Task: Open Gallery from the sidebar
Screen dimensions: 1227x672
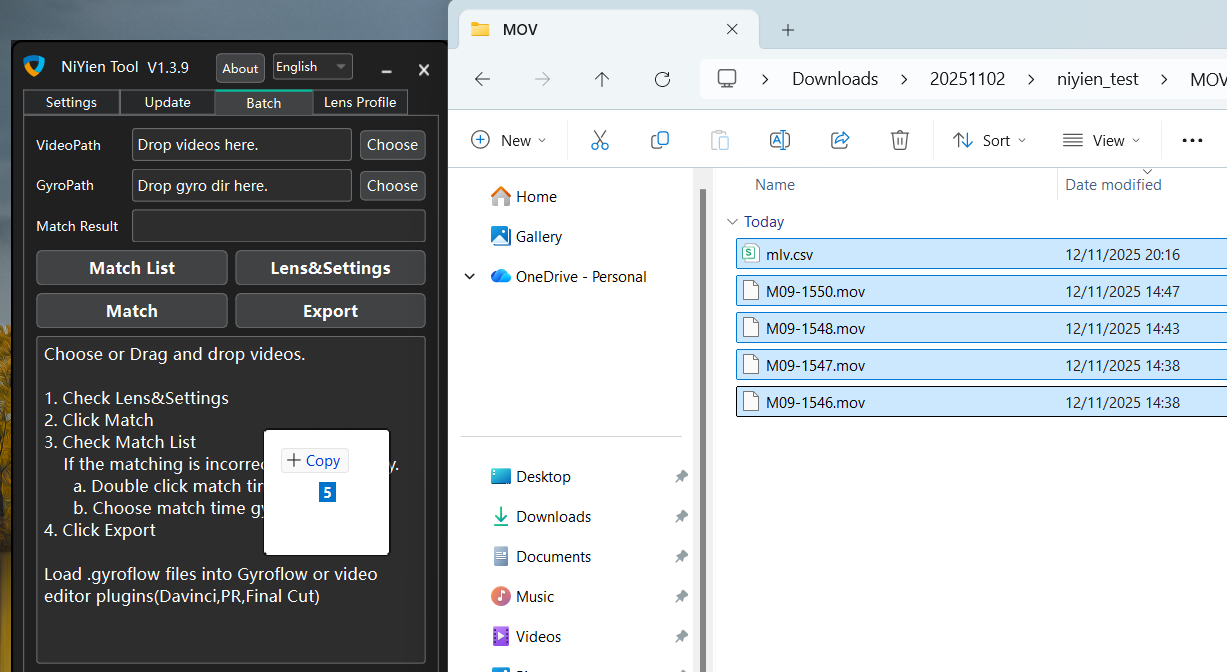Action: pos(537,236)
